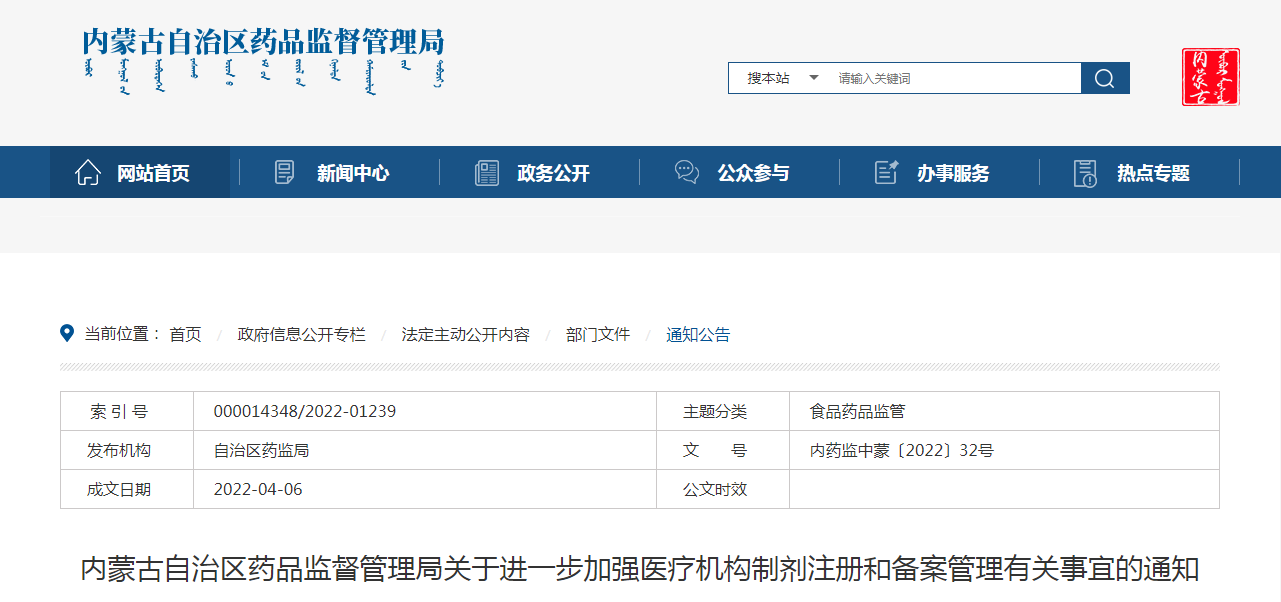This screenshot has width=1281, height=602.
Task: Follow the 首页 breadcrumb link
Action: [x=185, y=335]
